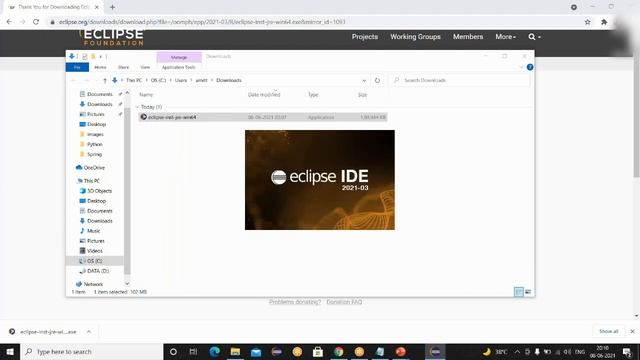Open the Donation FAQ link

click(x=344, y=302)
